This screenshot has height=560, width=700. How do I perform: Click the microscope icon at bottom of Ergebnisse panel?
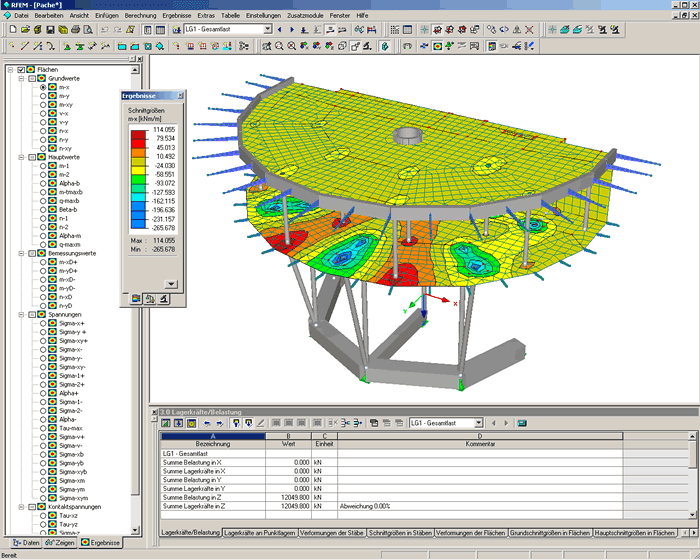coord(164,299)
